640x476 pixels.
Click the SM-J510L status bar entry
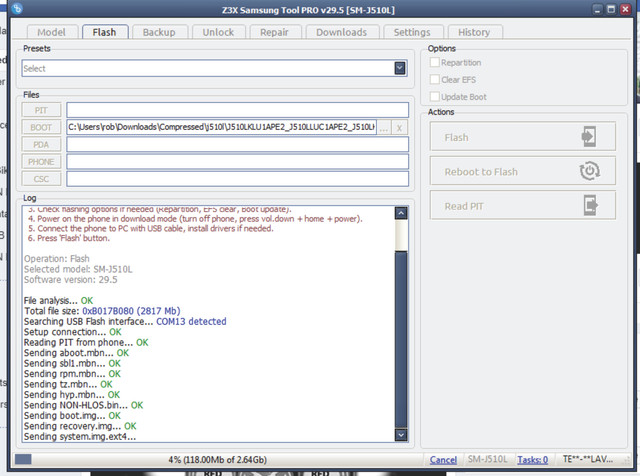click(x=488, y=459)
